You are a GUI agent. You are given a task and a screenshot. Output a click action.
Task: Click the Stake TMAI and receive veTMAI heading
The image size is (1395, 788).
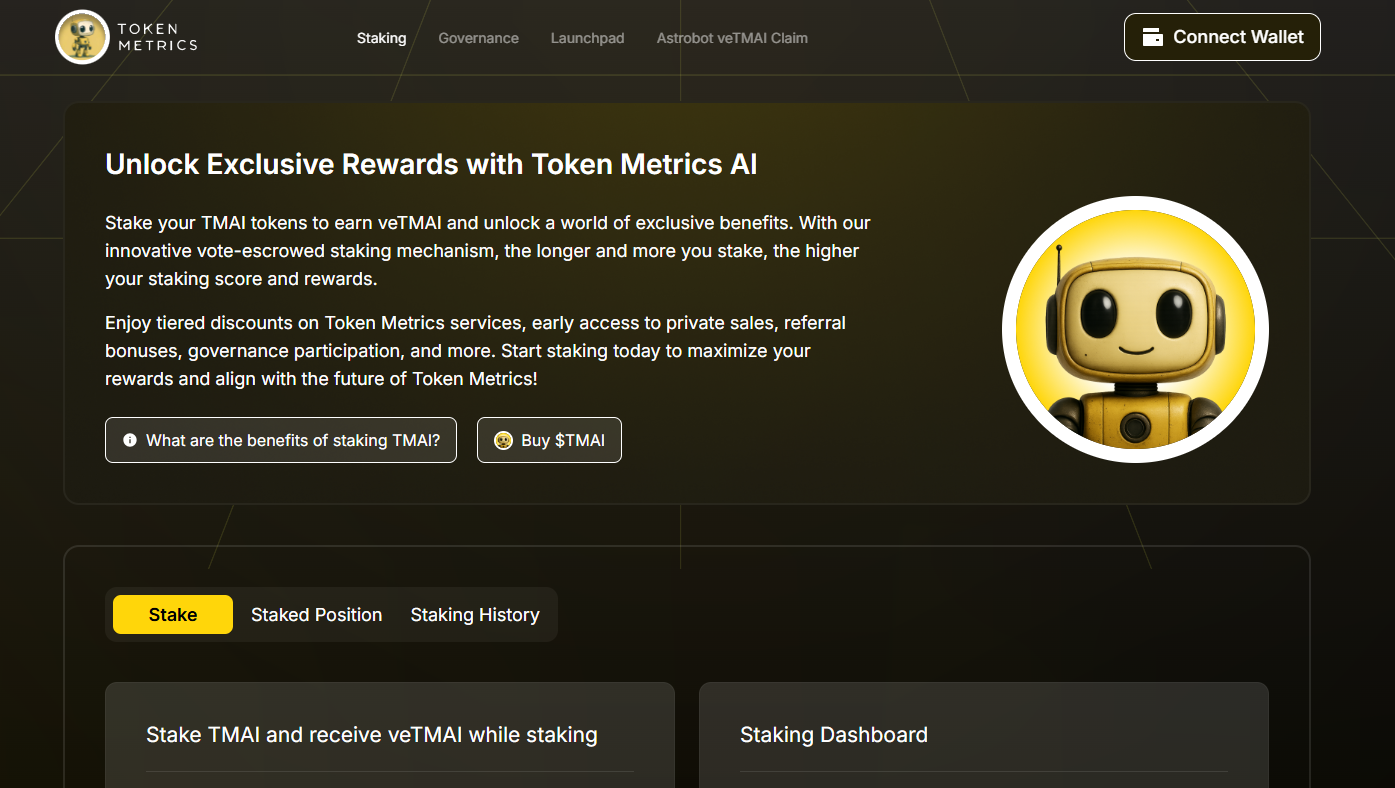tap(371, 734)
